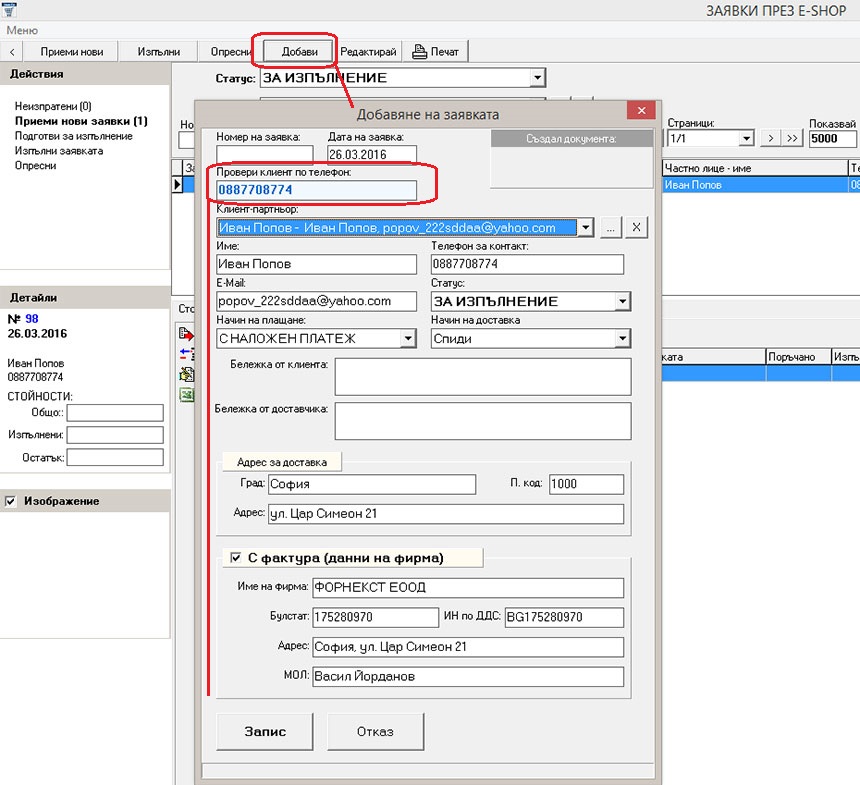Open the Меню menu
Viewport: 860px width, 785px height.
point(22,30)
